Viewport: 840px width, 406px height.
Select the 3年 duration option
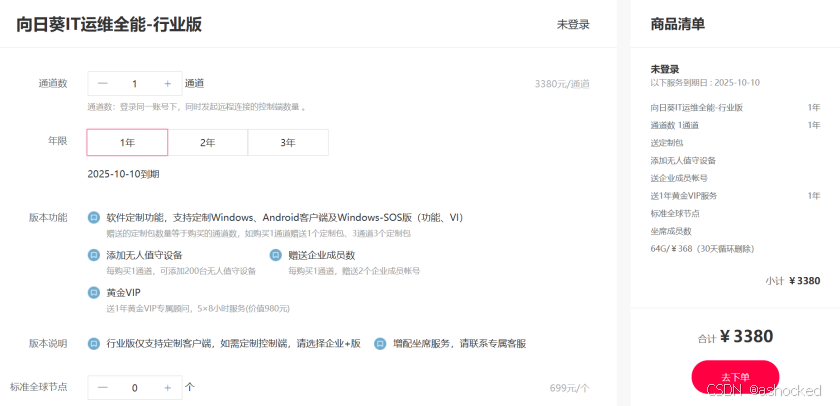tap(288, 142)
